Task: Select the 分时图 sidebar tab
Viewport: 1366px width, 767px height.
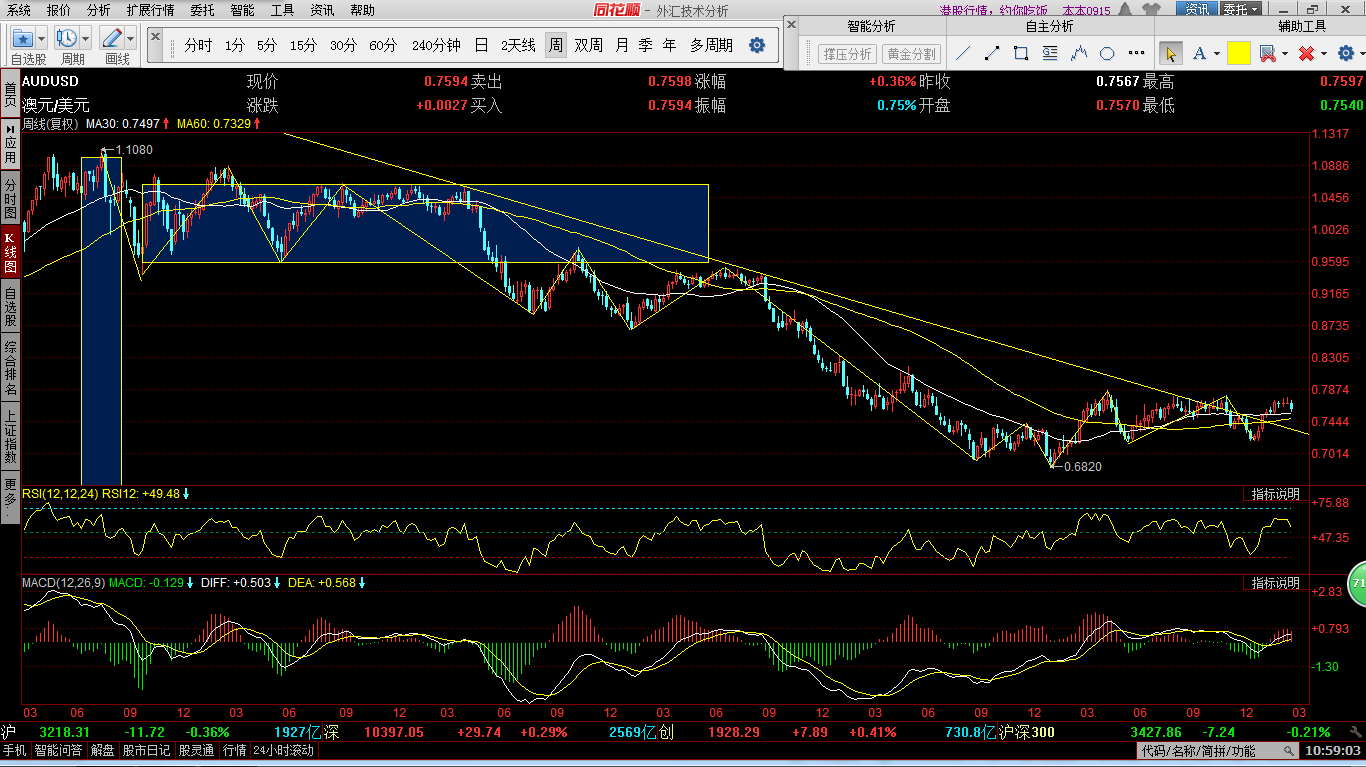Action: point(10,198)
